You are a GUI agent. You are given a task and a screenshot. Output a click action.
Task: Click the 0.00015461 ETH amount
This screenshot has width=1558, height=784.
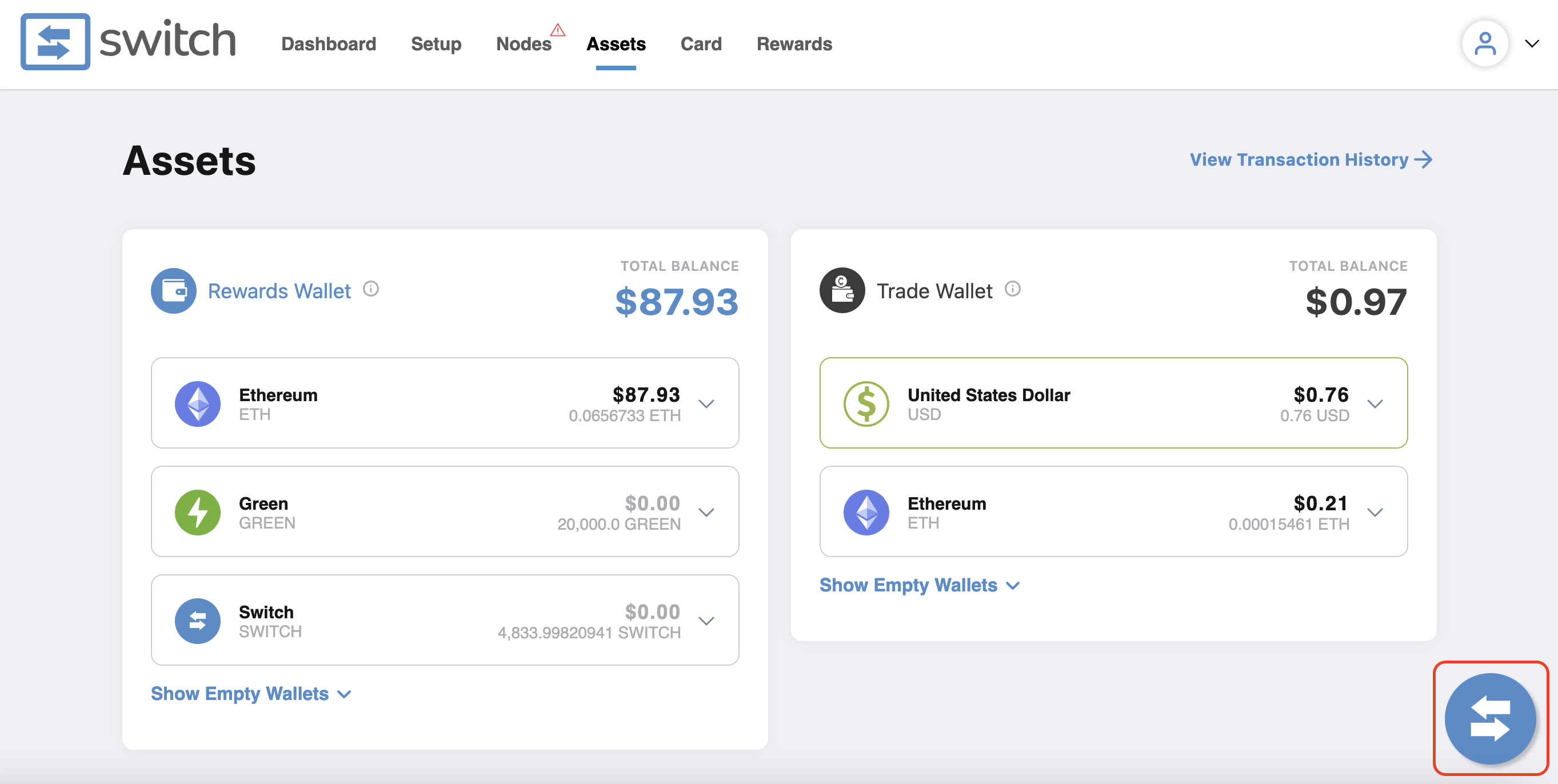(x=1288, y=524)
